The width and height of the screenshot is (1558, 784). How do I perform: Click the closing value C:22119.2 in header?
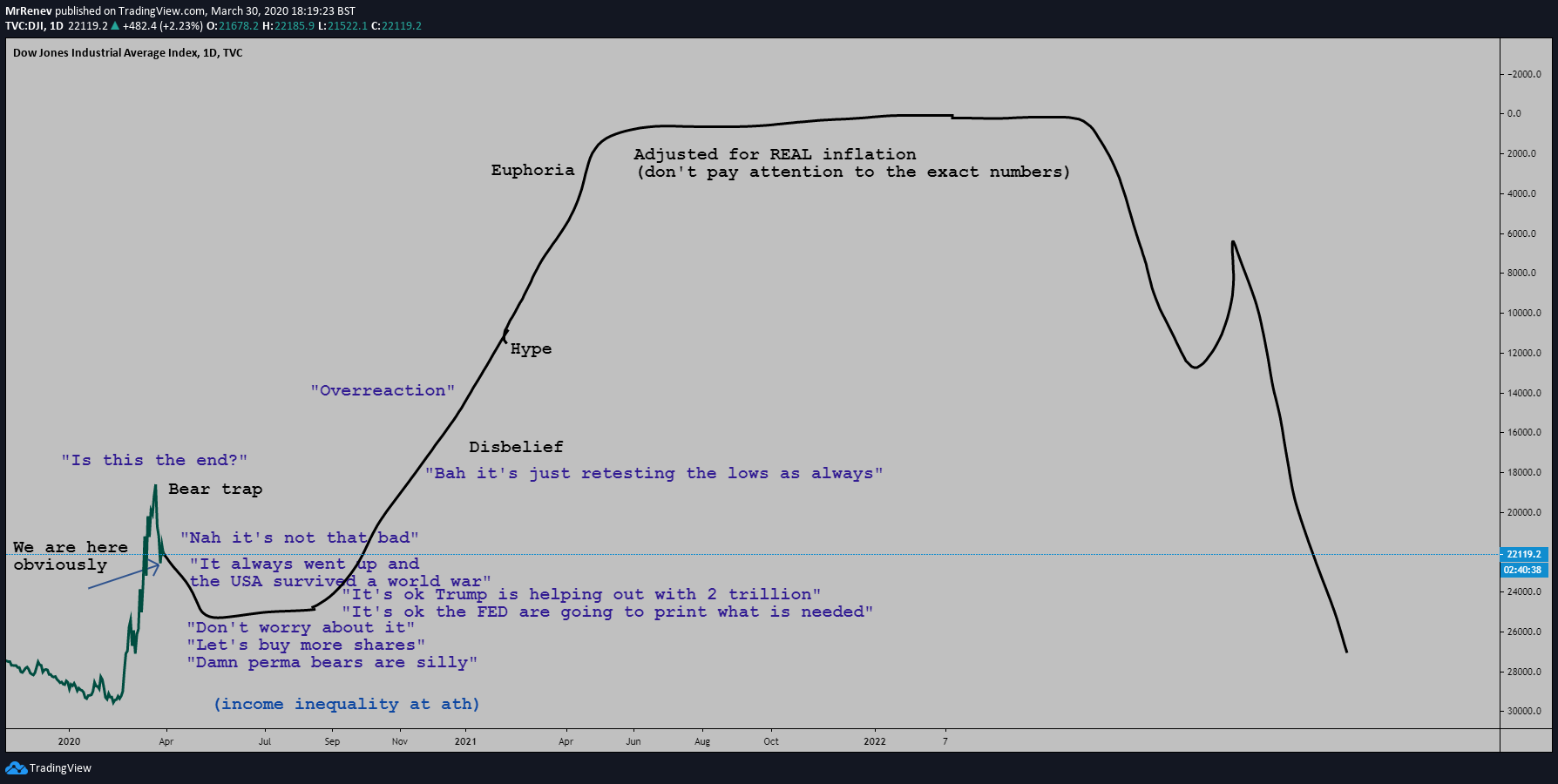click(x=396, y=26)
